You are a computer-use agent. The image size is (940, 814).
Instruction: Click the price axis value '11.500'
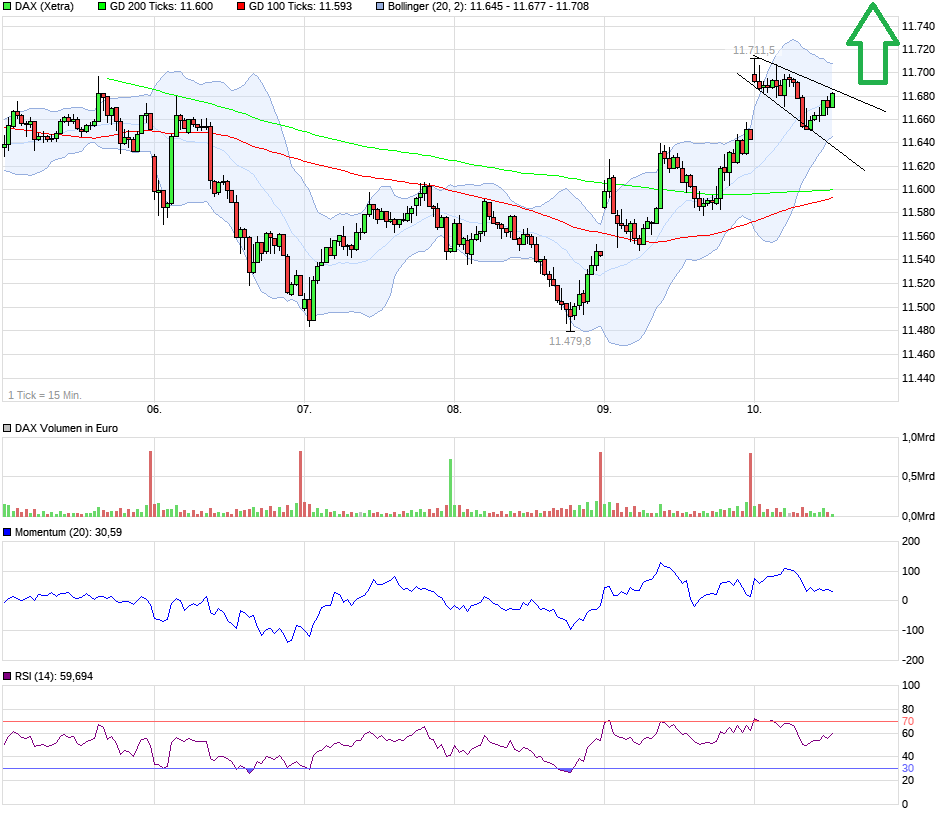(918, 307)
